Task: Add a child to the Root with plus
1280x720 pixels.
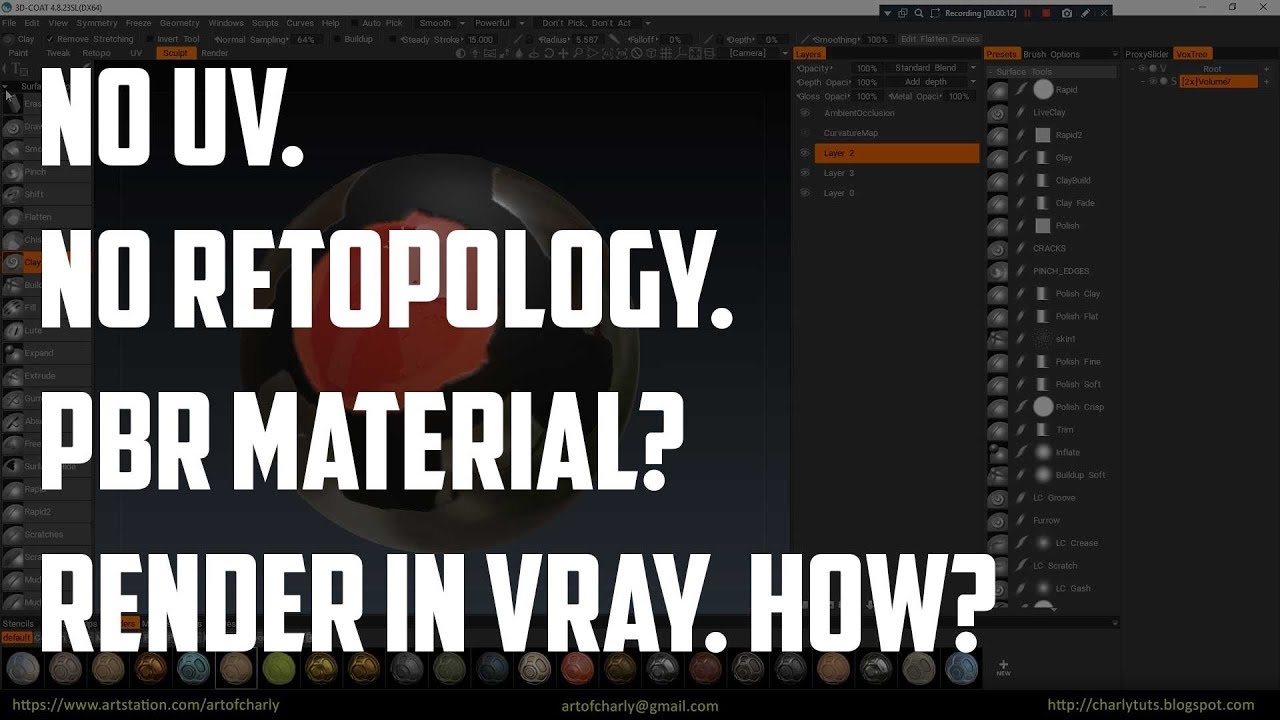Action: [x=1267, y=69]
